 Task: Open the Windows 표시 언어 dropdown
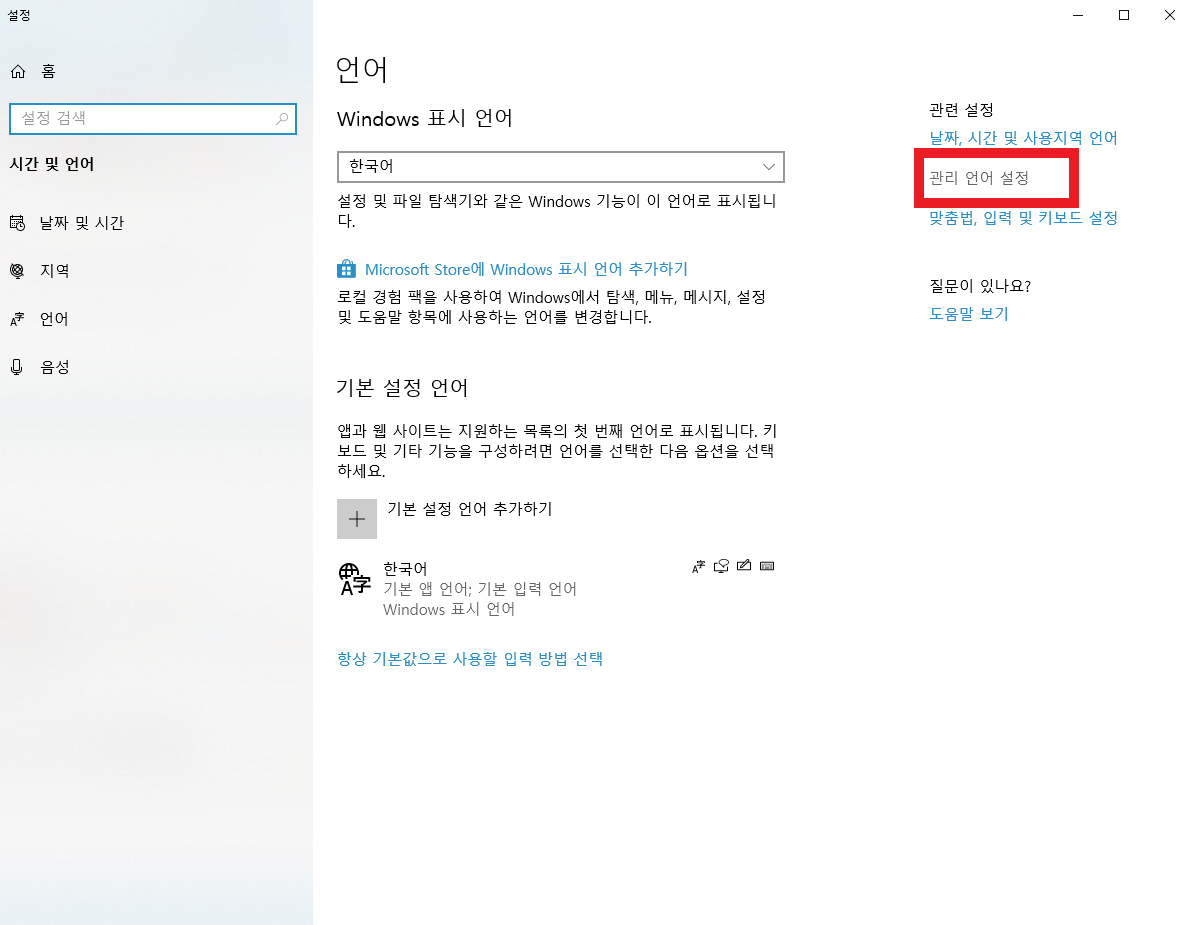560,167
